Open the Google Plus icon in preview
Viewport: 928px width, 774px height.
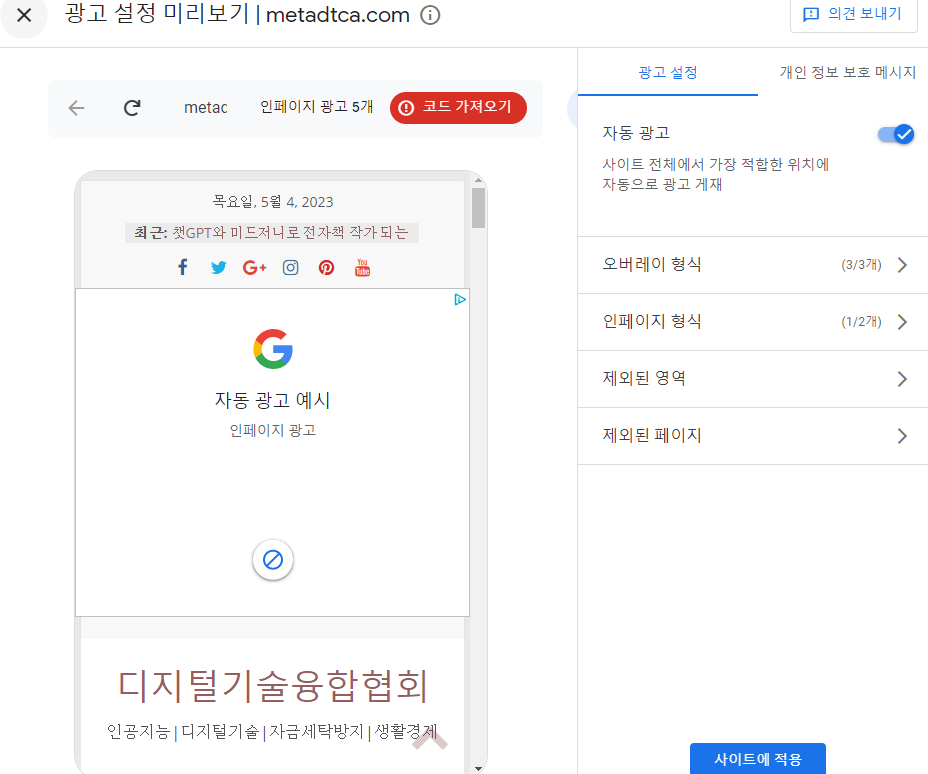pyautogui.click(x=254, y=267)
